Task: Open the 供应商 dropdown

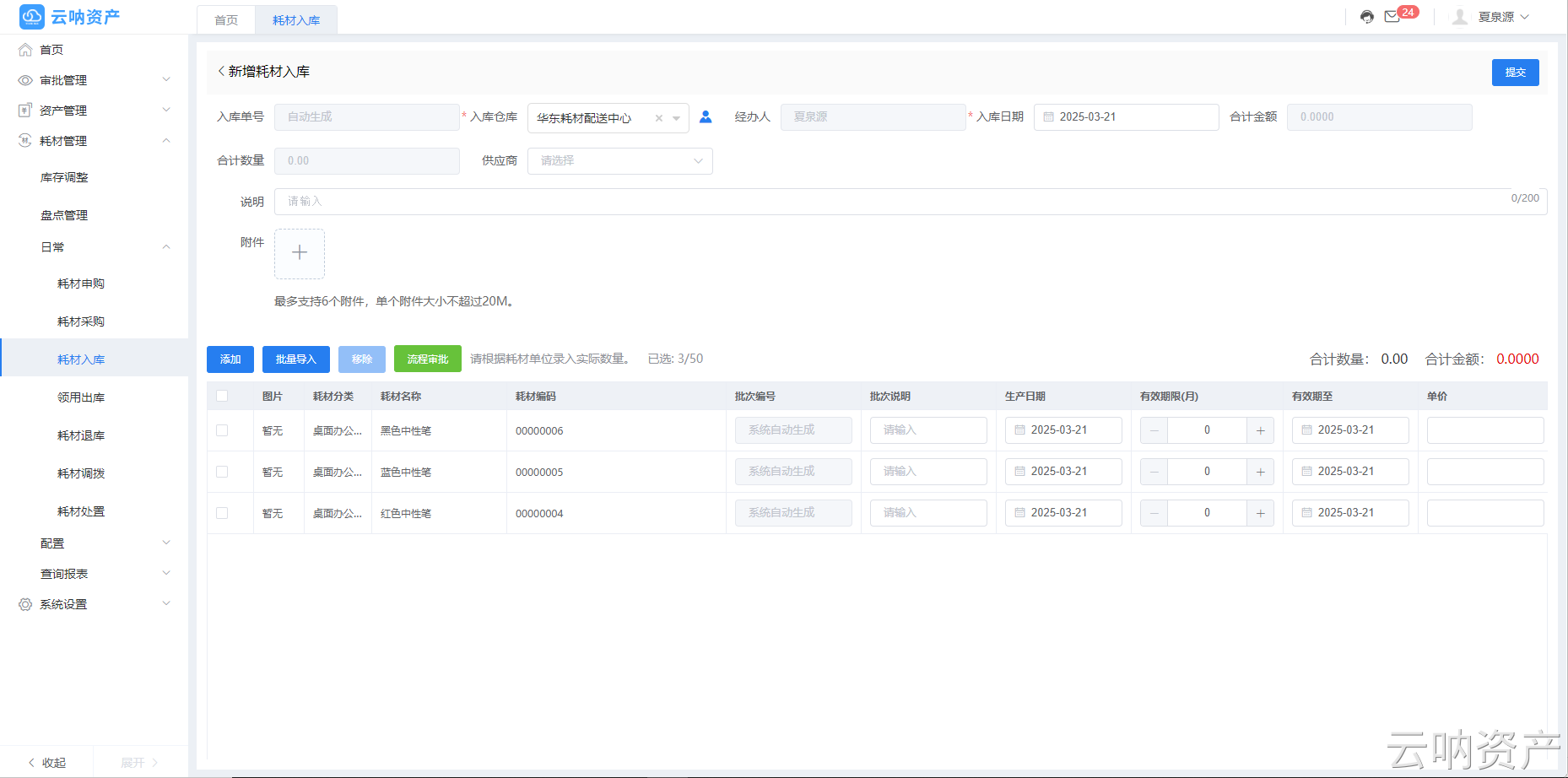Action: pyautogui.click(x=620, y=161)
